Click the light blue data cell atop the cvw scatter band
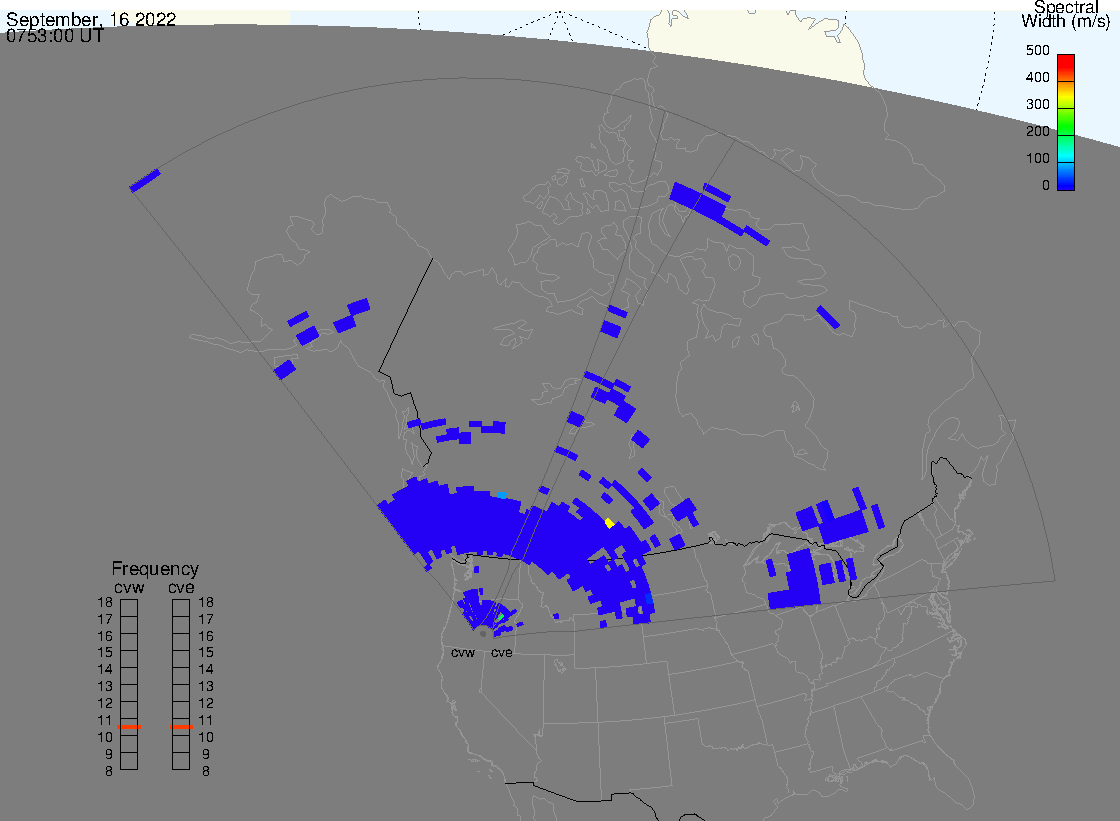Image resolution: width=1120 pixels, height=821 pixels. coord(501,495)
